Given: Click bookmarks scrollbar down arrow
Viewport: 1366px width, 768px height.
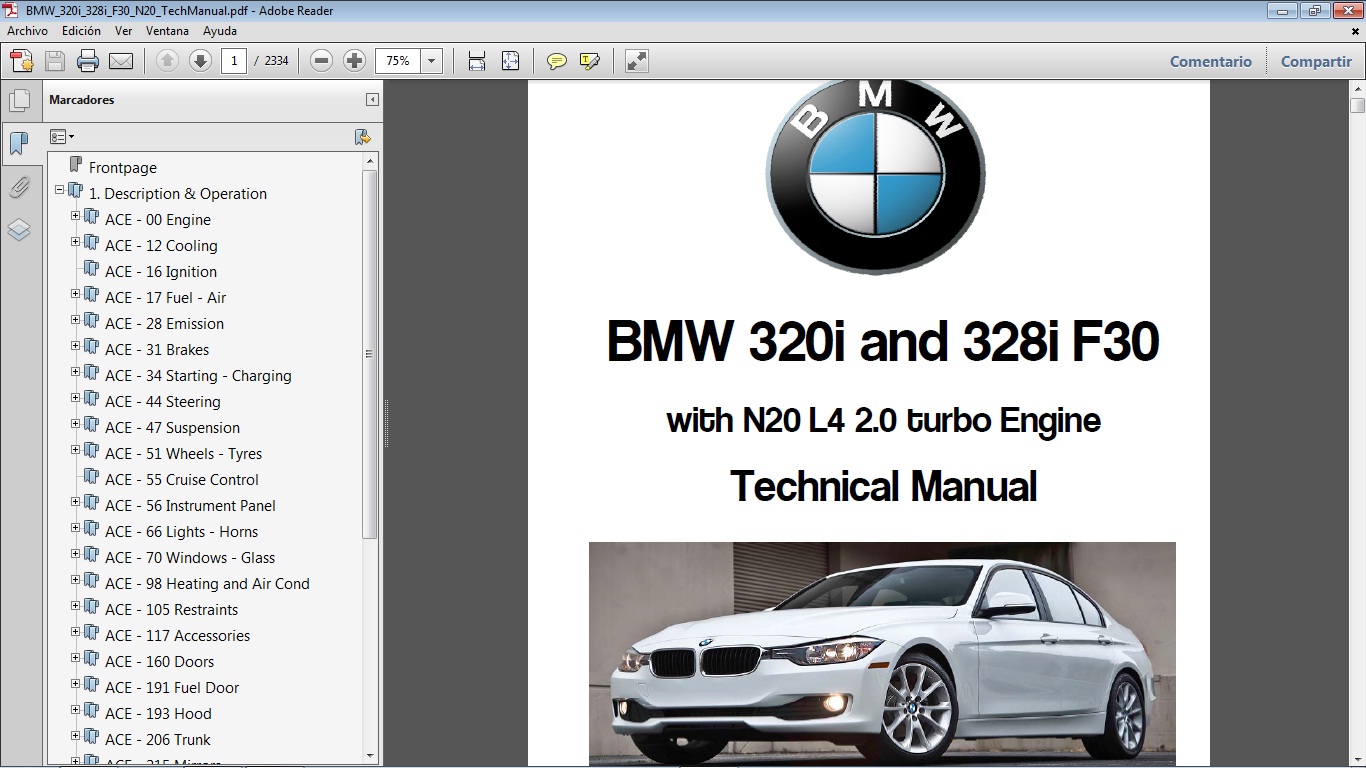Looking at the screenshot, I should click(x=370, y=755).
